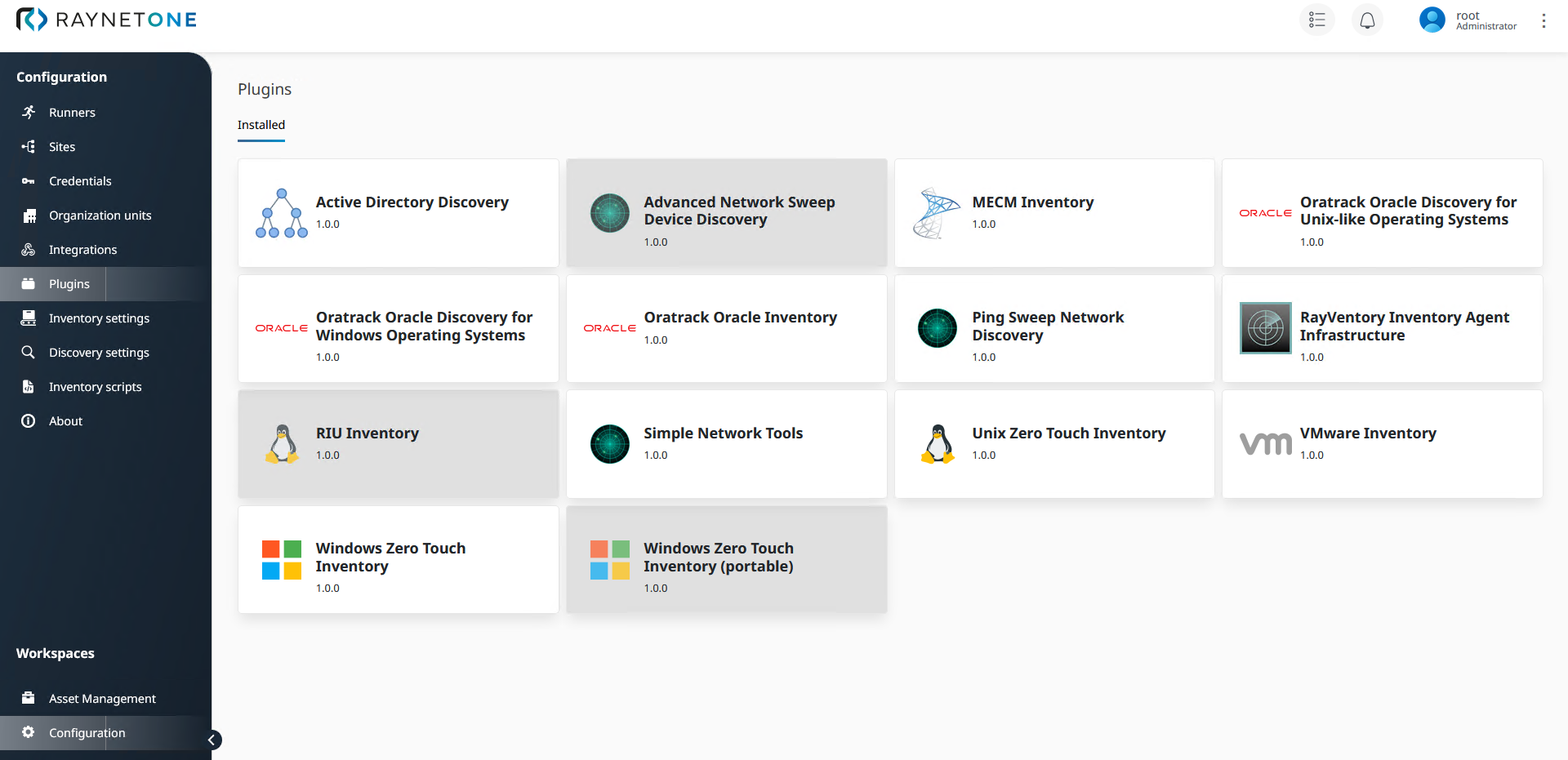Open Oratrack Oracle Discovery for Unix-like title
The width and height of the screenshot is (1568, 760).
1408,211
